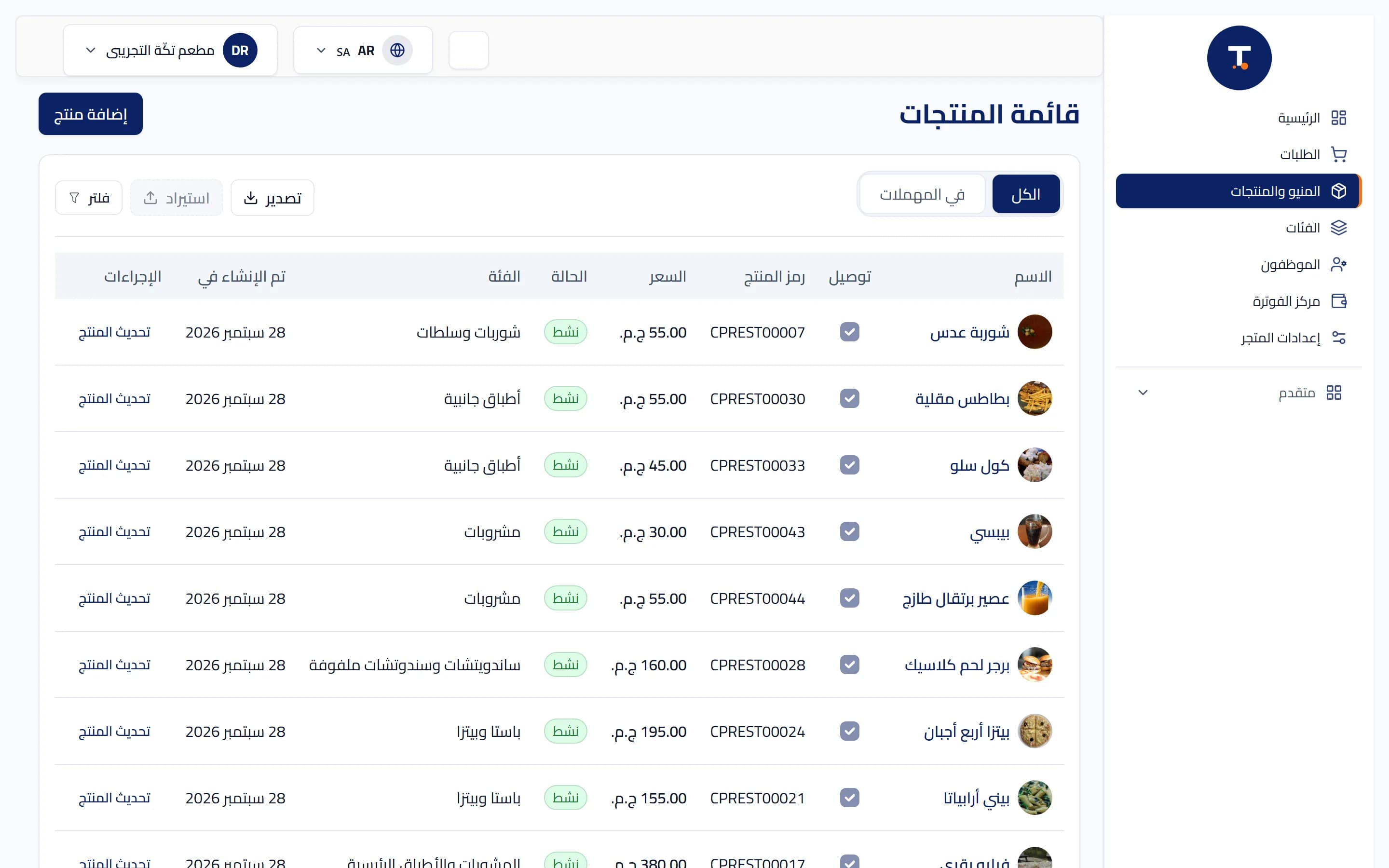
Task: Click the الموظفون staff icon
Action: [1338, 265]
